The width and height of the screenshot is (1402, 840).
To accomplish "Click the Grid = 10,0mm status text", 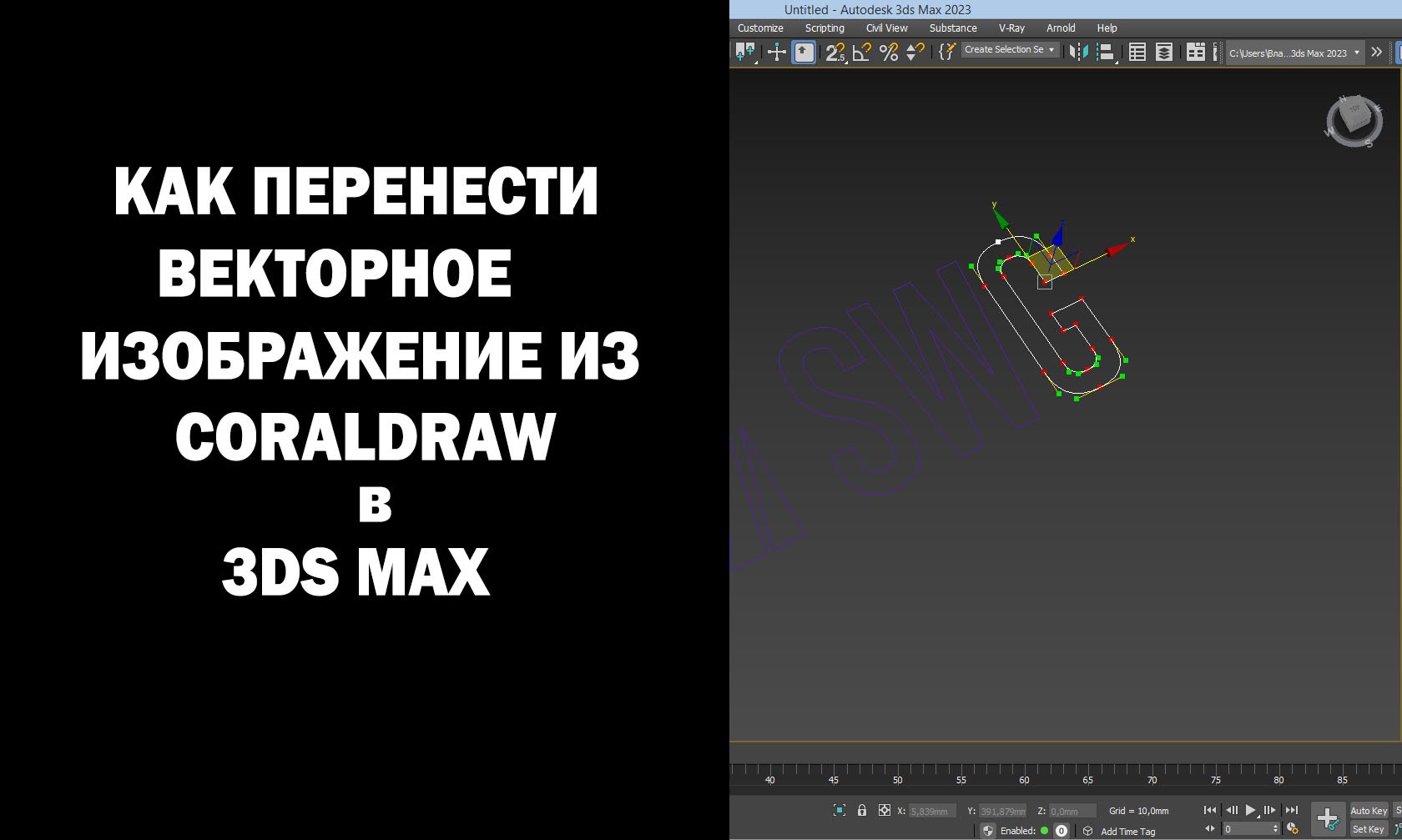I will 1138,811.
